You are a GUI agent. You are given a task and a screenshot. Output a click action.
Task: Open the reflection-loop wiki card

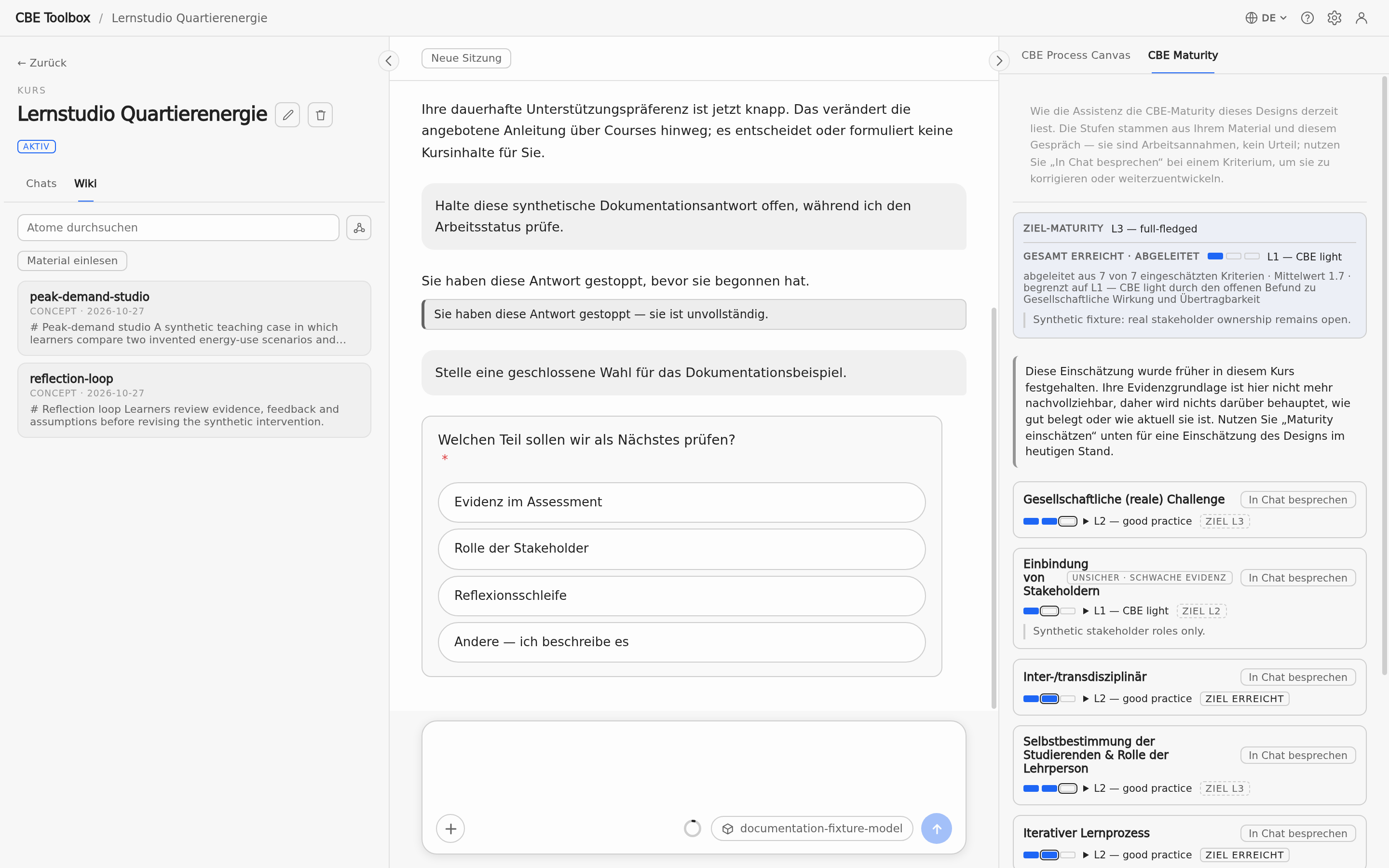tap(194, 400)
